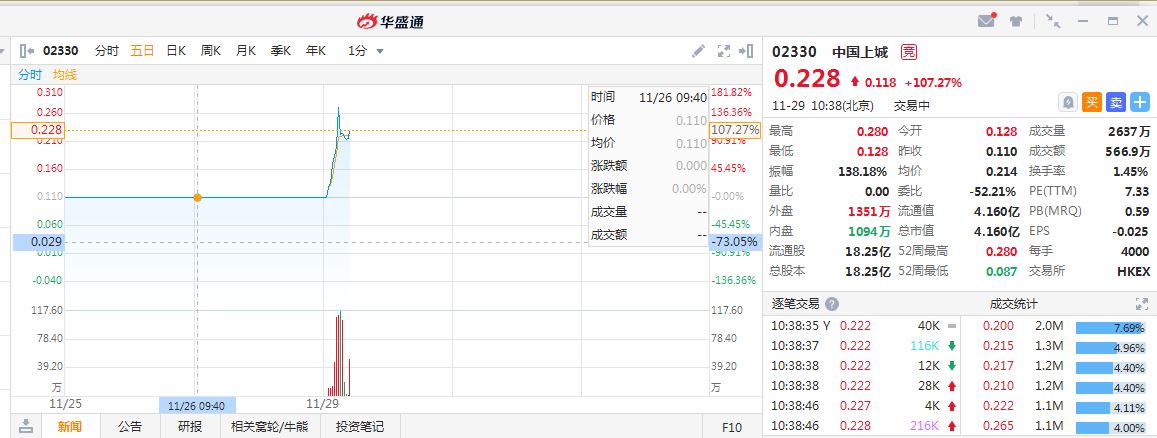
Task: Toggle the 分时 line legend
Action: click(x=30, y=75)
